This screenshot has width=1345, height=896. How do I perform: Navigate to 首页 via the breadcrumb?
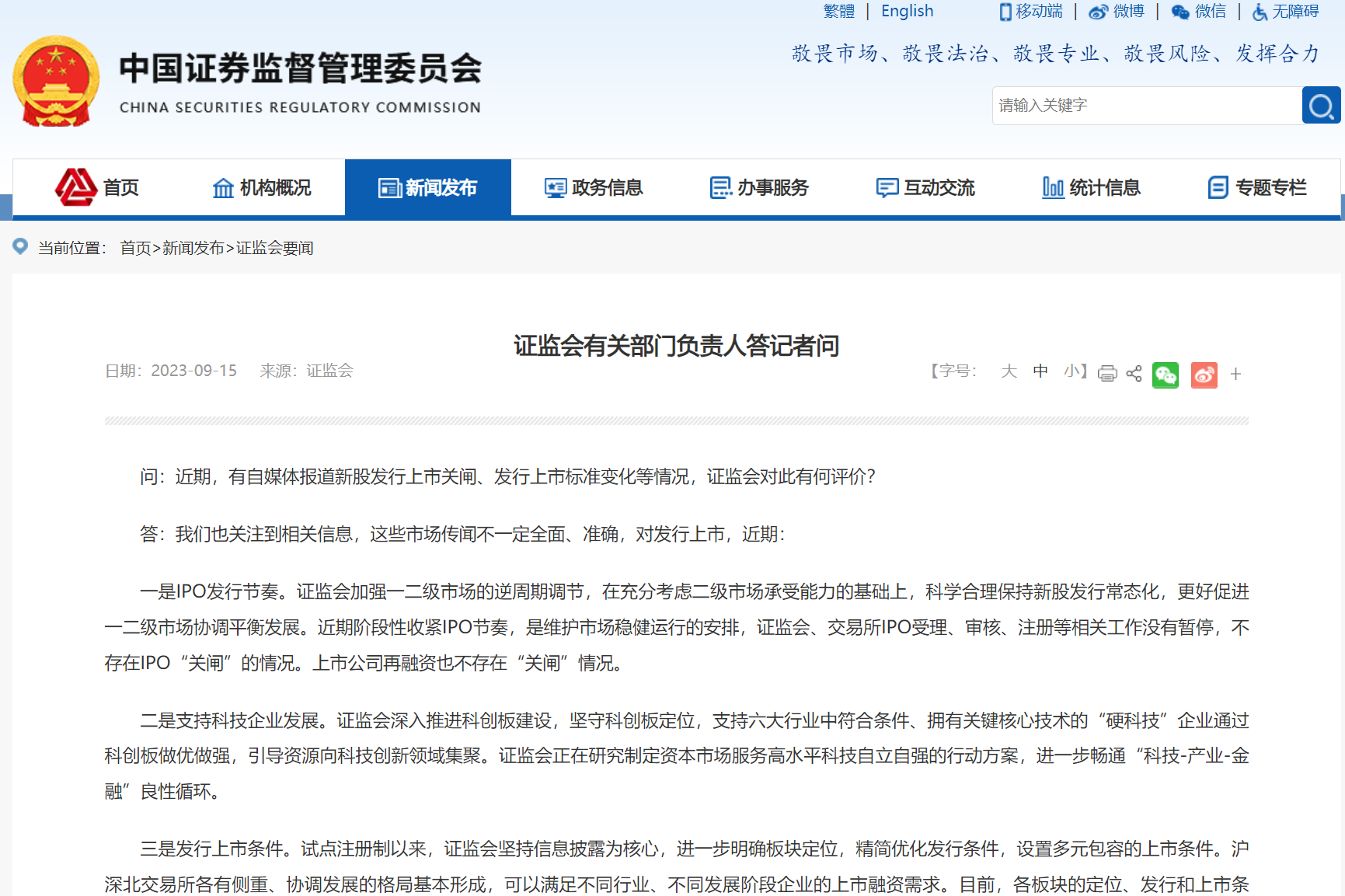point(135,248)
